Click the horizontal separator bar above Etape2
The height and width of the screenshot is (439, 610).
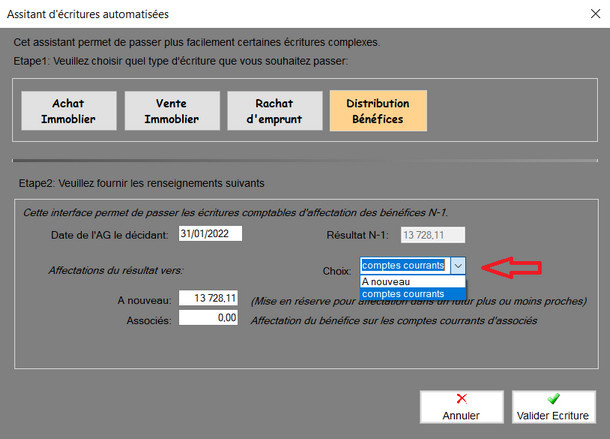[304, 159]
